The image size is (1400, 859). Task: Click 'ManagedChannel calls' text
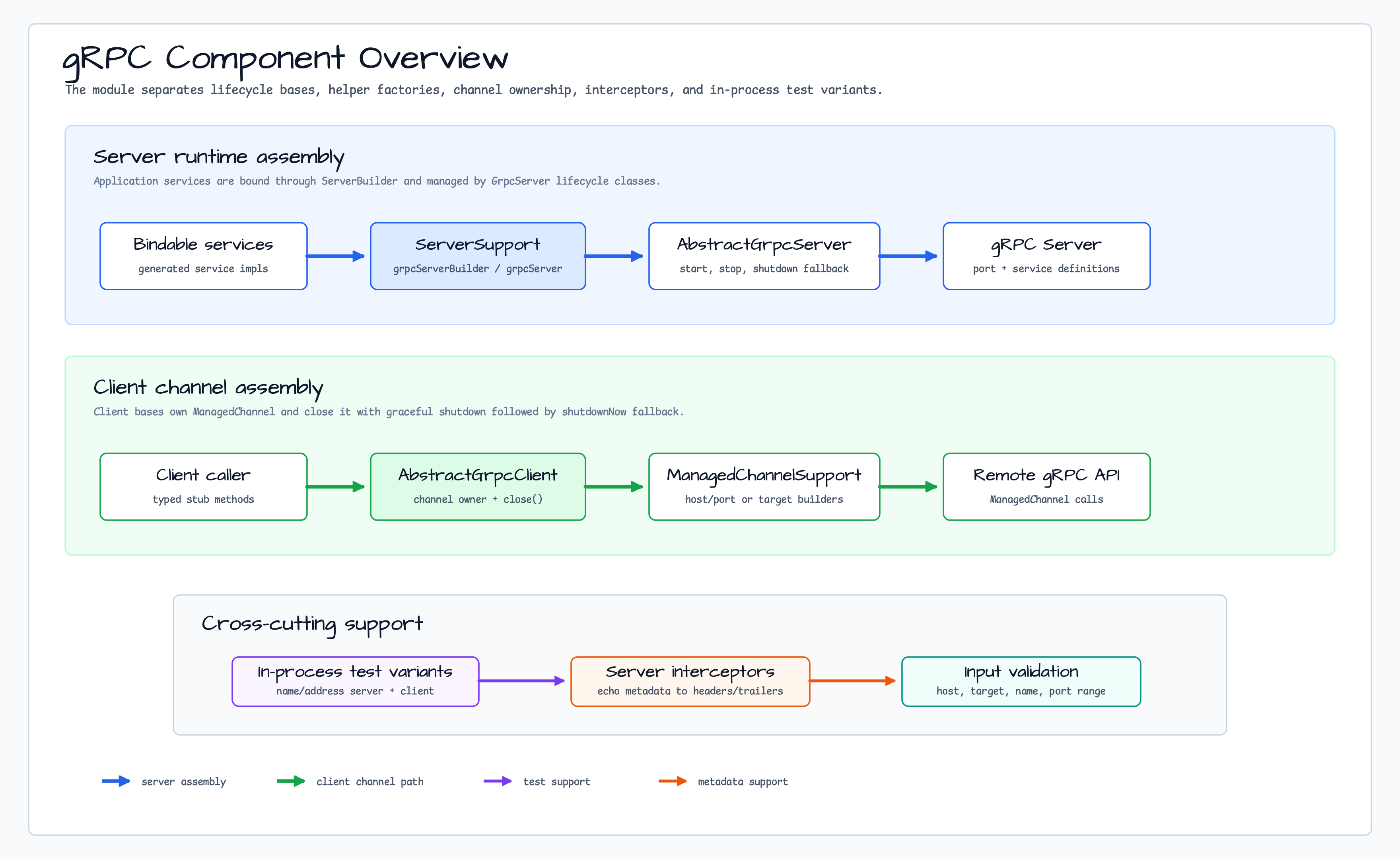tap(1046, 499)
